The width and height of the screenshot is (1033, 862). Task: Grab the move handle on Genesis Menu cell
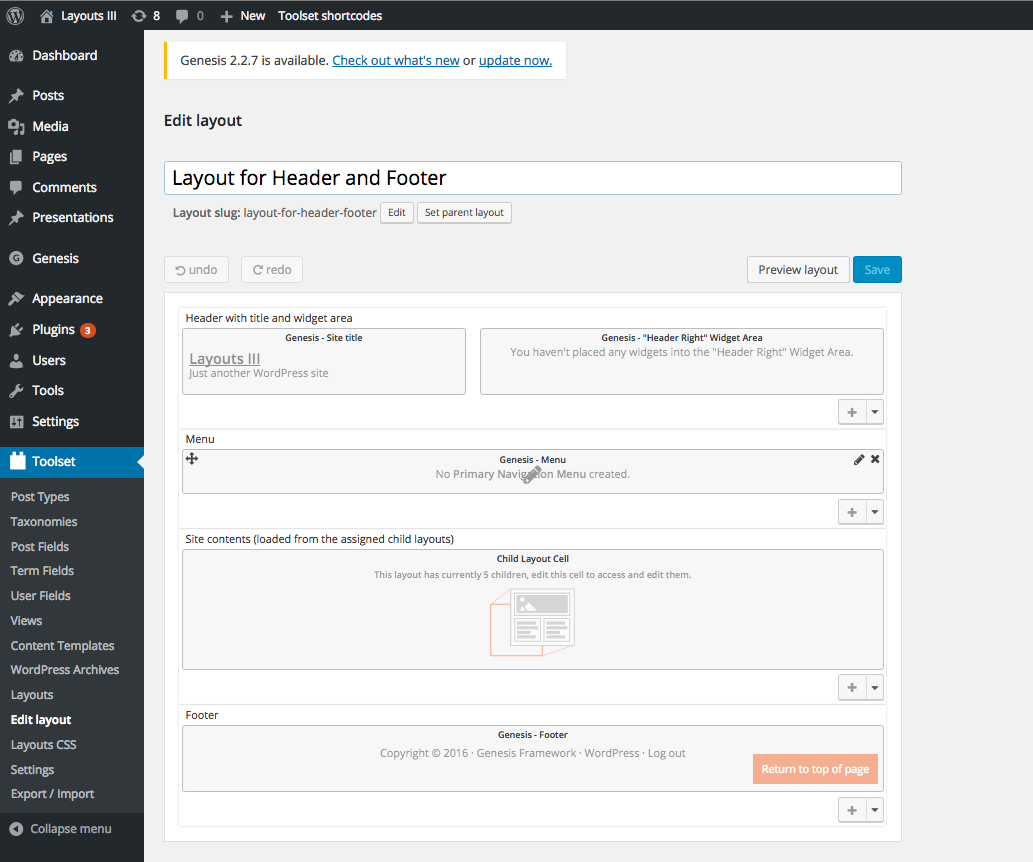click(192, 459)
